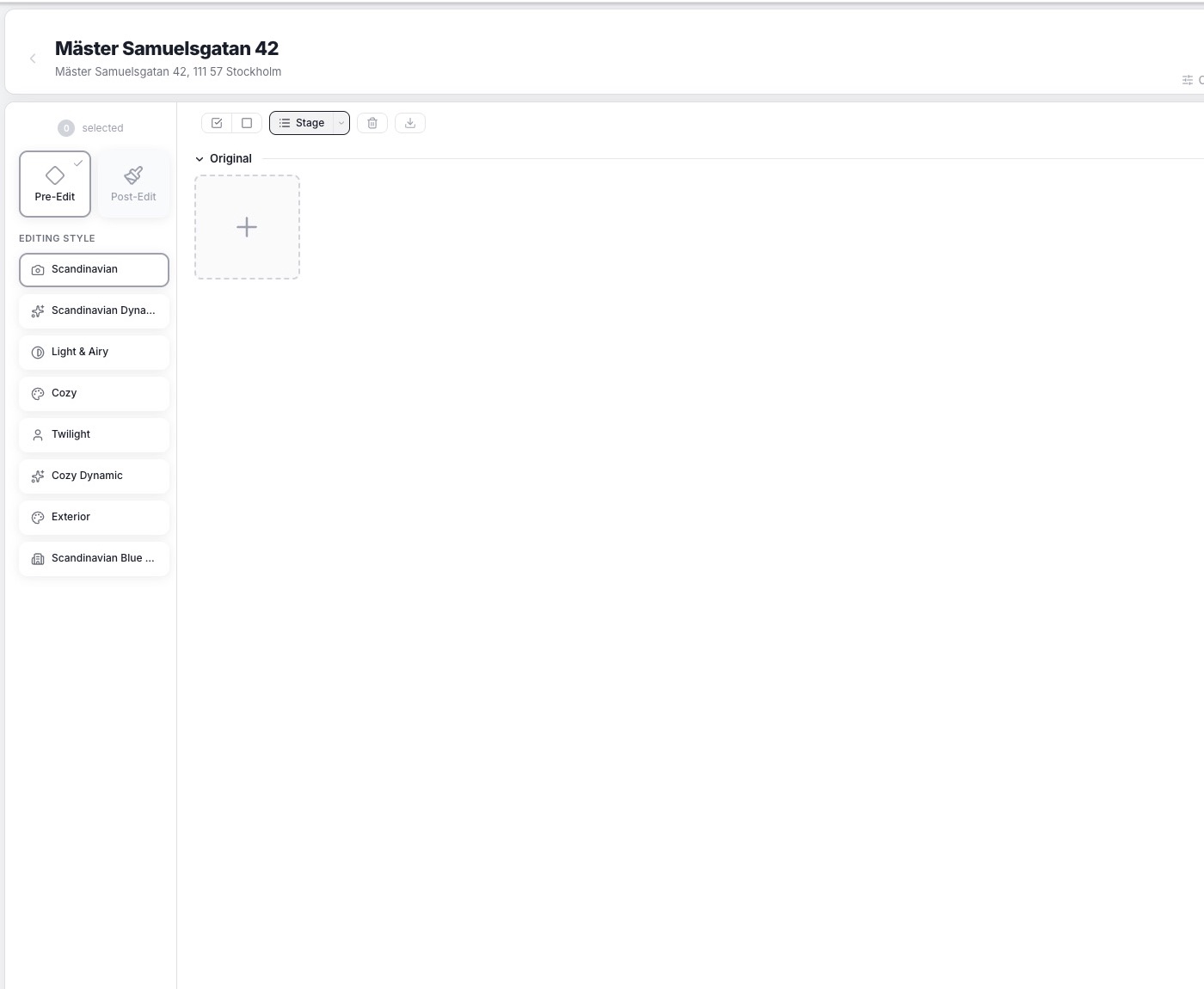Select the Light & Airy style
This screenshot has width=1204, height=989.
click(x=94, y=352)
